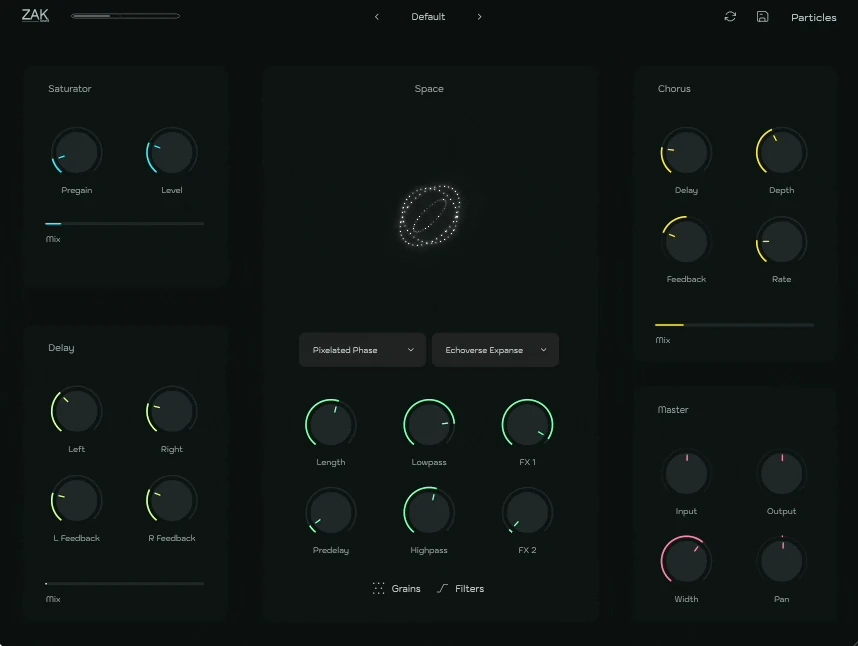The height and width of the screenshot is (646, 858).
Task: Select the dotted Grains icon
Action: (380, 588)
